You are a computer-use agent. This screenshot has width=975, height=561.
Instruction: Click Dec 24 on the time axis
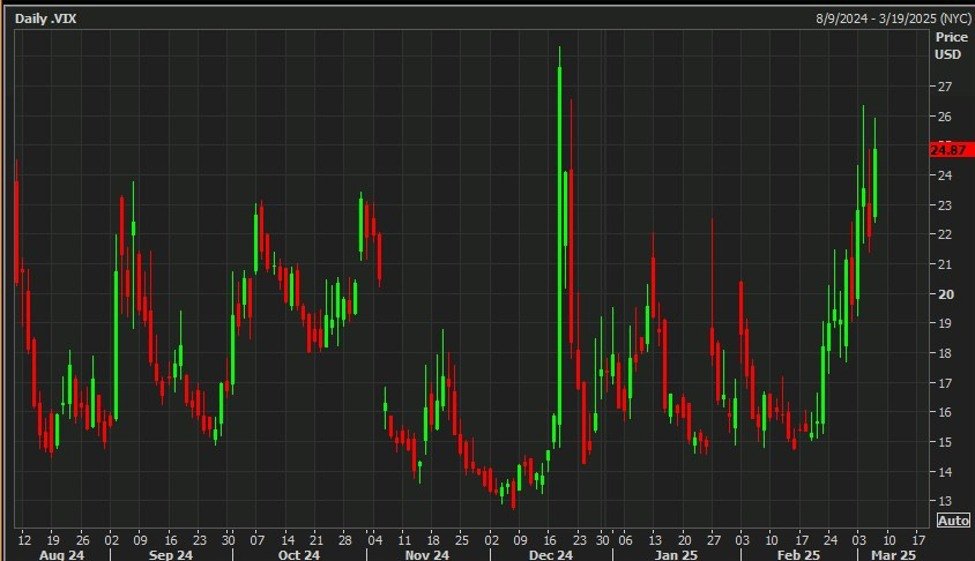point(550,554)
